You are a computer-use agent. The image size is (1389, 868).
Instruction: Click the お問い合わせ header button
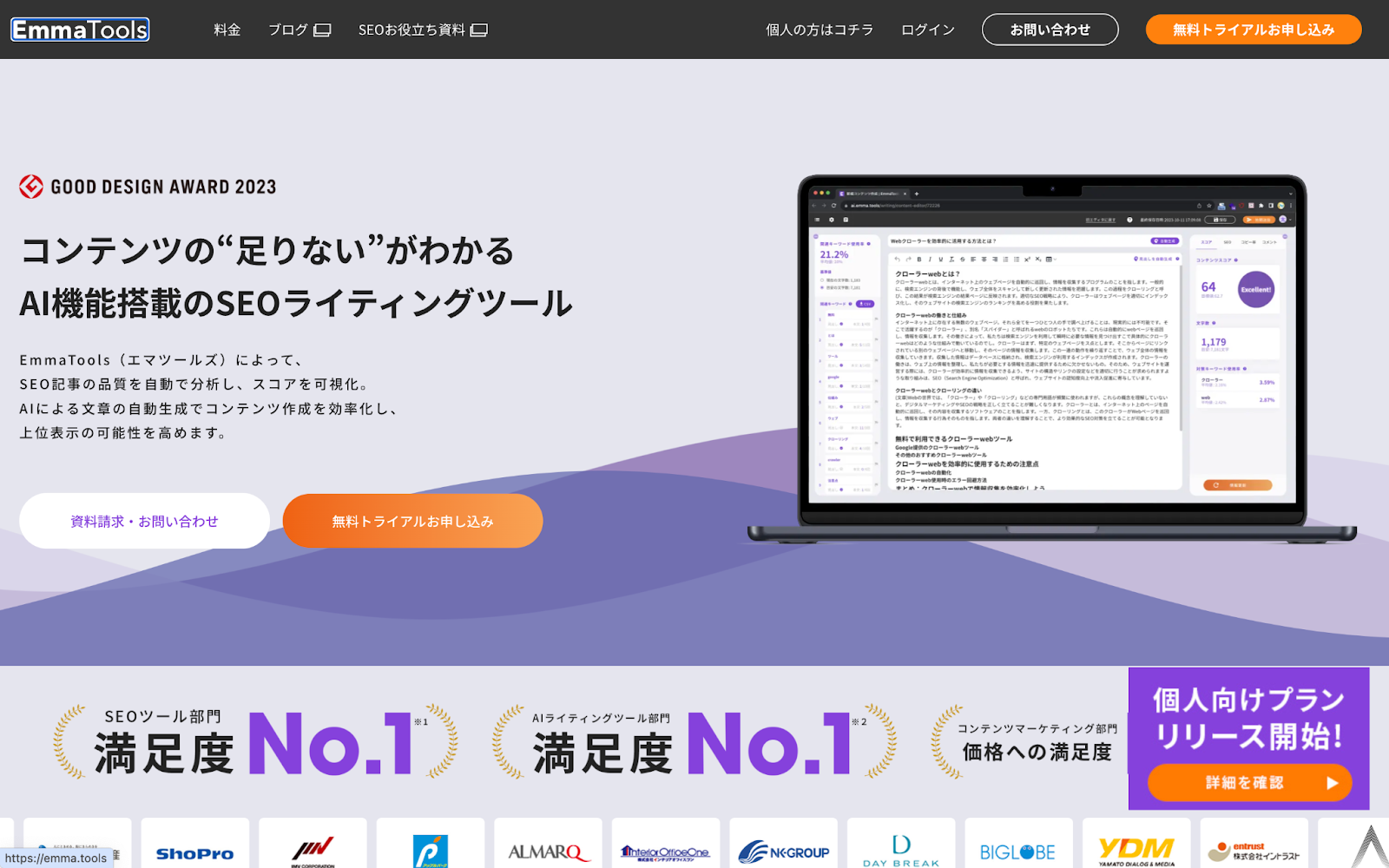click(1050, 30)
